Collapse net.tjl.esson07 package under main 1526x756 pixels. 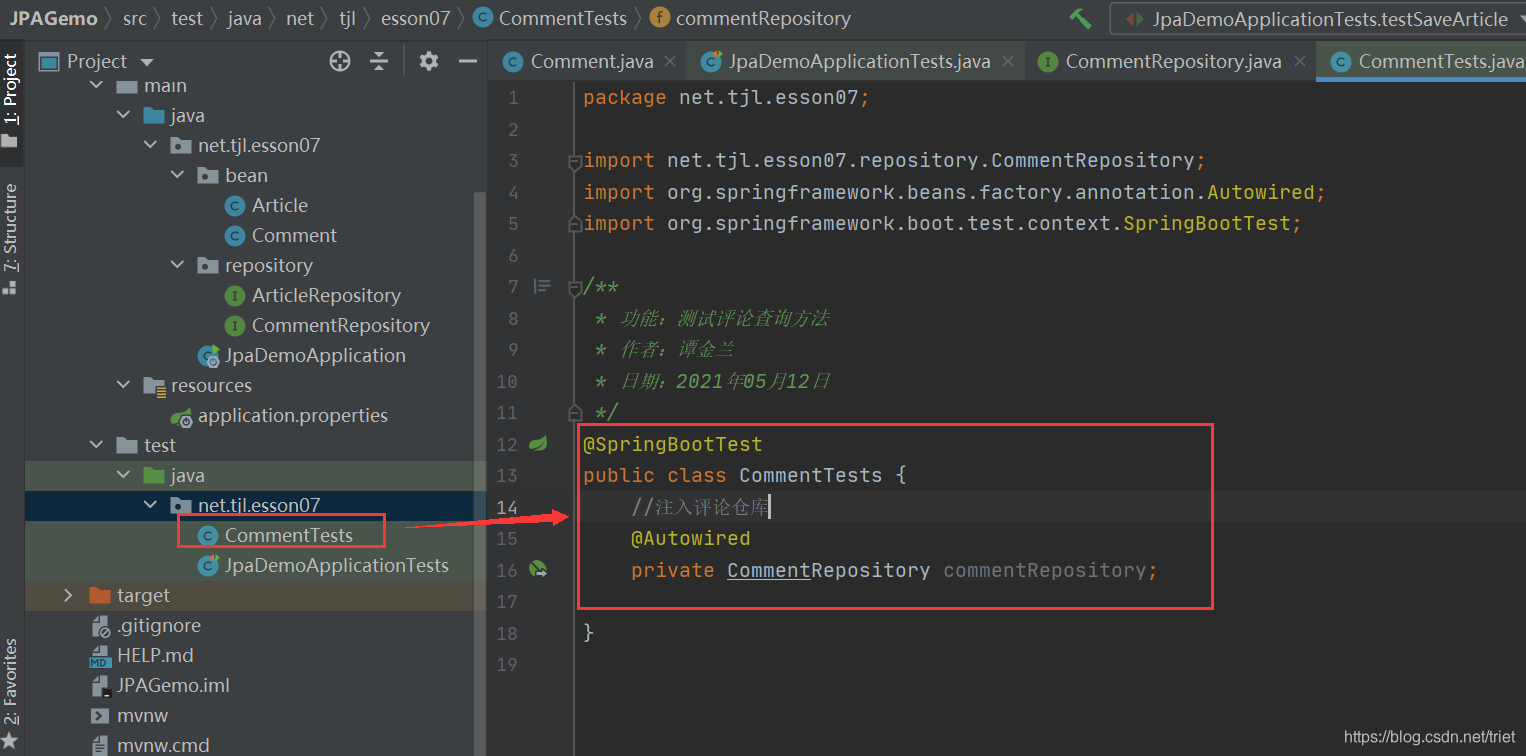(x=150, y=146)
